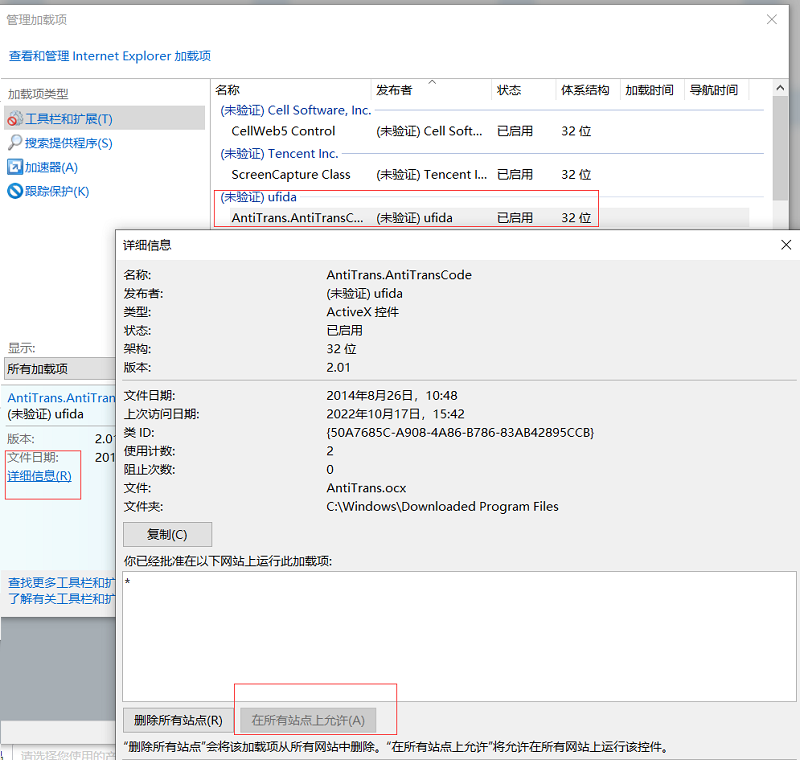The width and height of the screenshot is (800, 760).
Task: Click the 体系结构 column header
Action: [x=586, y=90]
